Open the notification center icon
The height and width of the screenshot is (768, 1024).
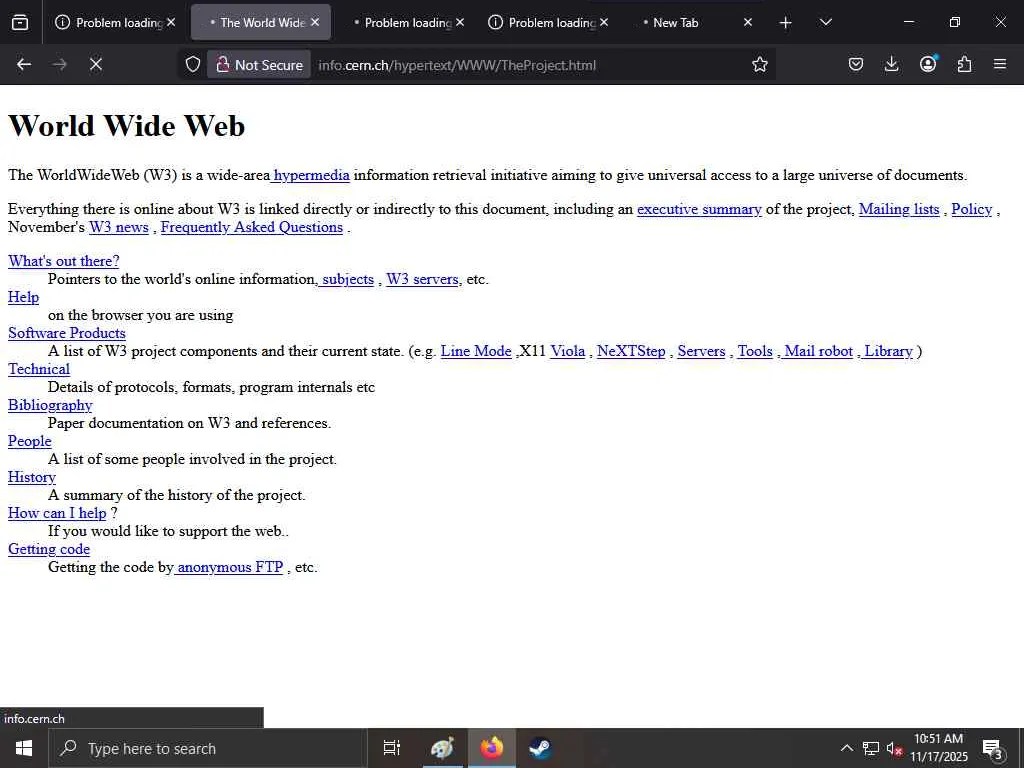[993, 749]
